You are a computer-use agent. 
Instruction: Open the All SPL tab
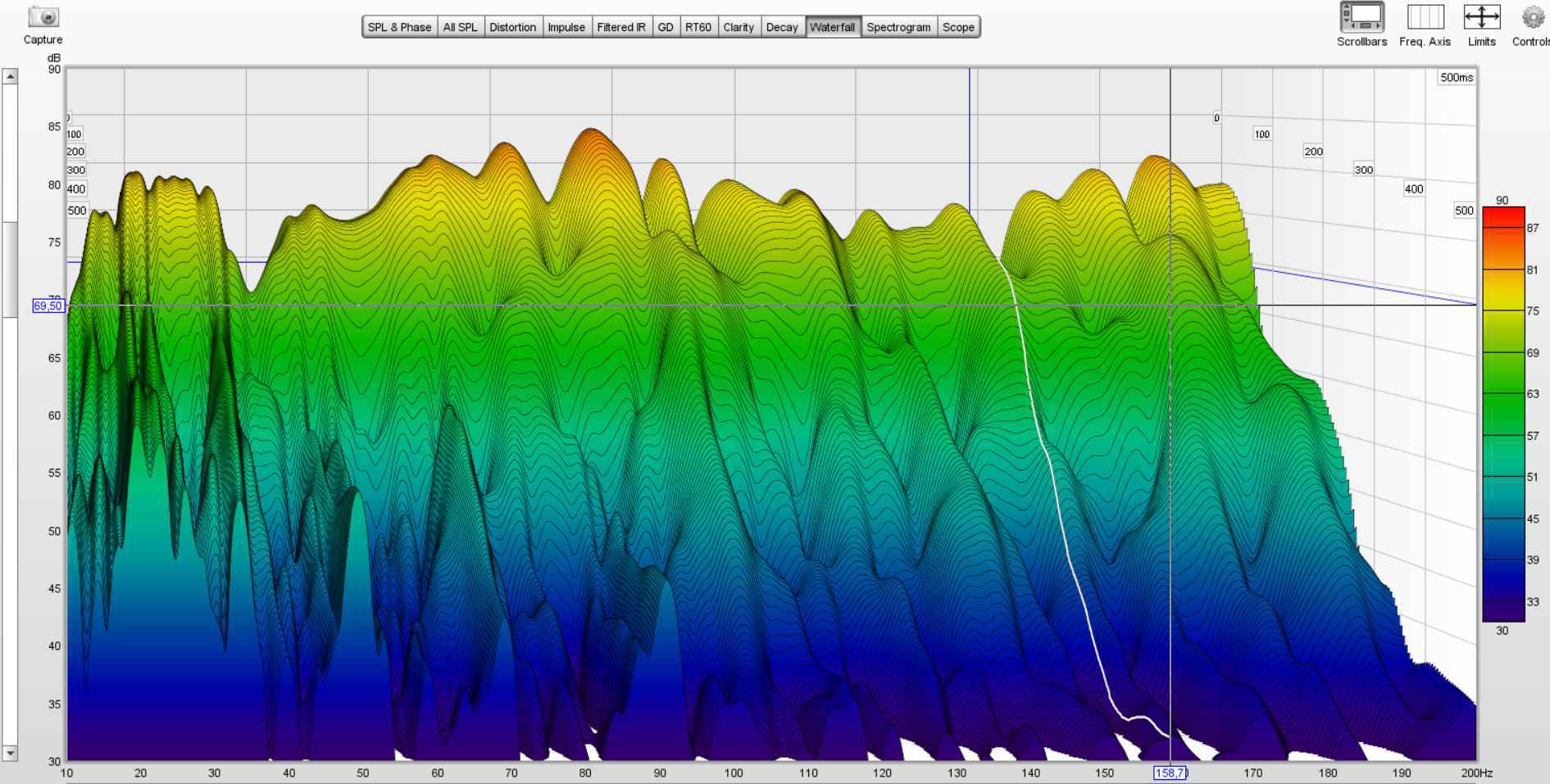point(460,27)
